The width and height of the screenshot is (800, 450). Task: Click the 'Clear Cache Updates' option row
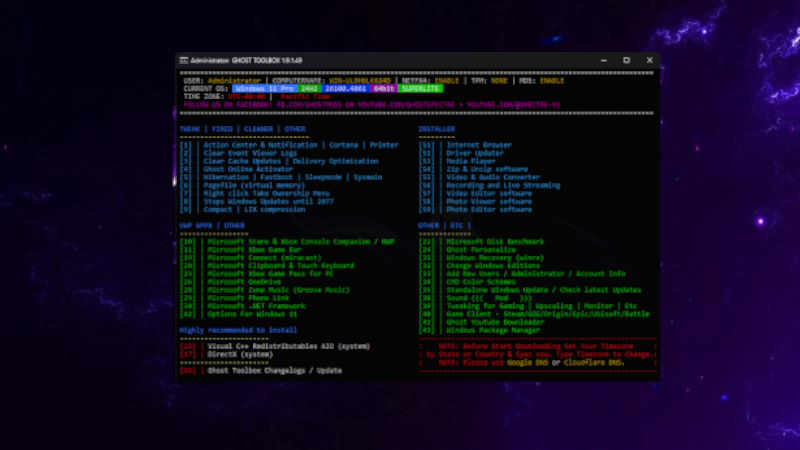click(279, 161)
